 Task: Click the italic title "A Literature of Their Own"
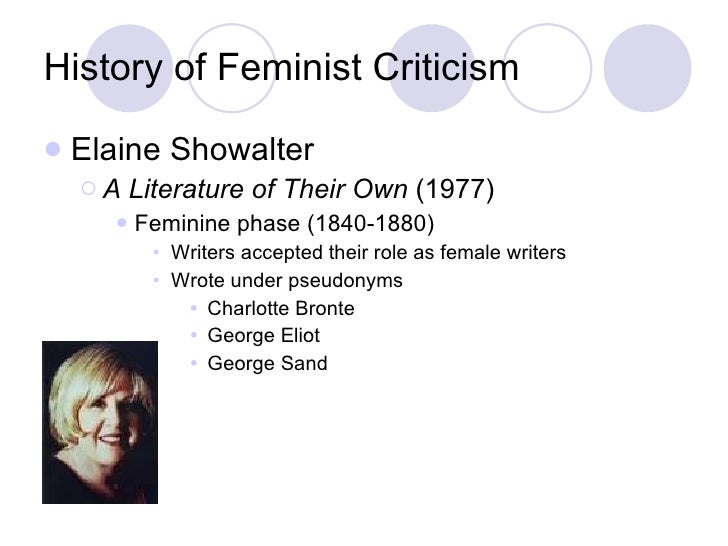pyautogui.click(x=255, y=190)
